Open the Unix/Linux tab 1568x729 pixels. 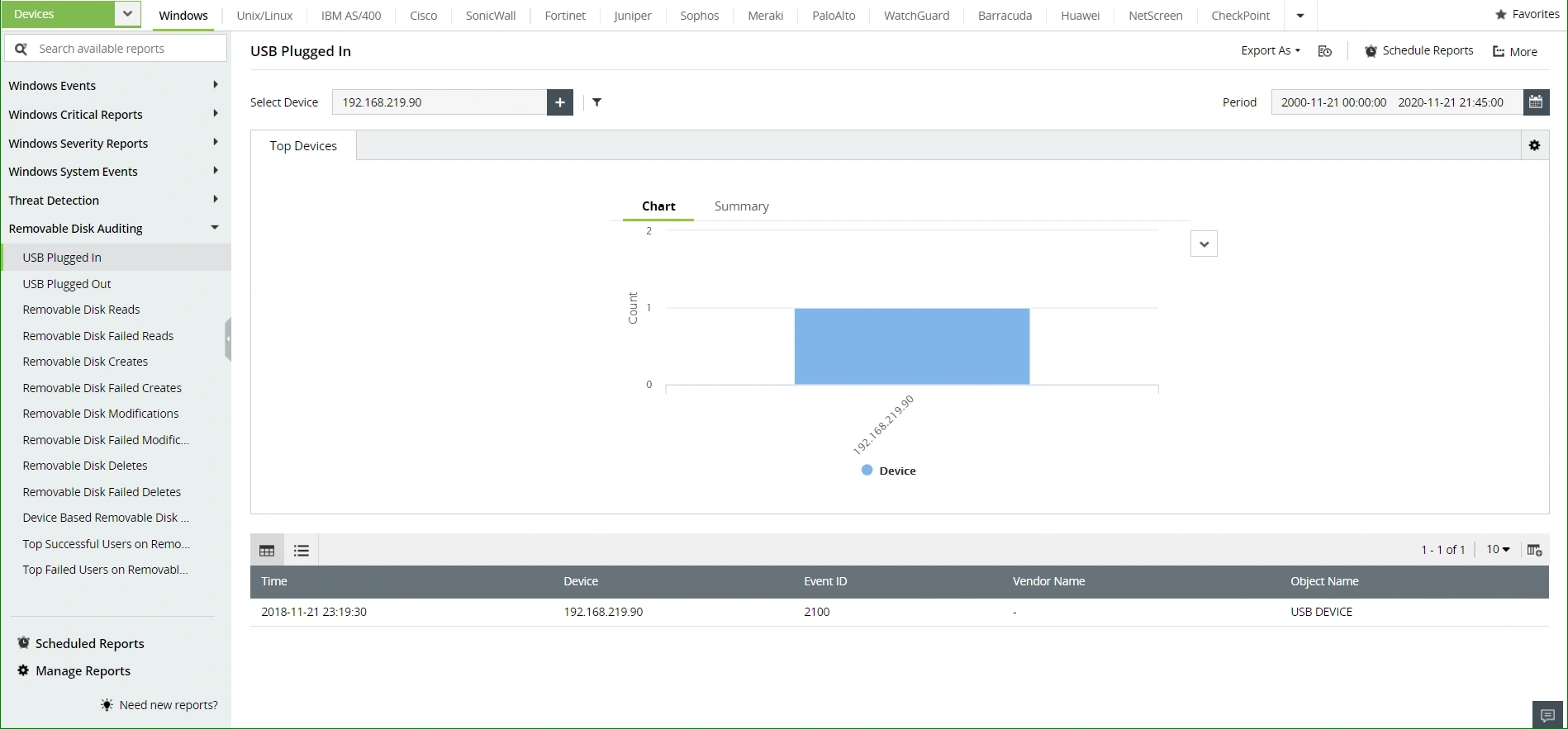(x=264, y=16)
